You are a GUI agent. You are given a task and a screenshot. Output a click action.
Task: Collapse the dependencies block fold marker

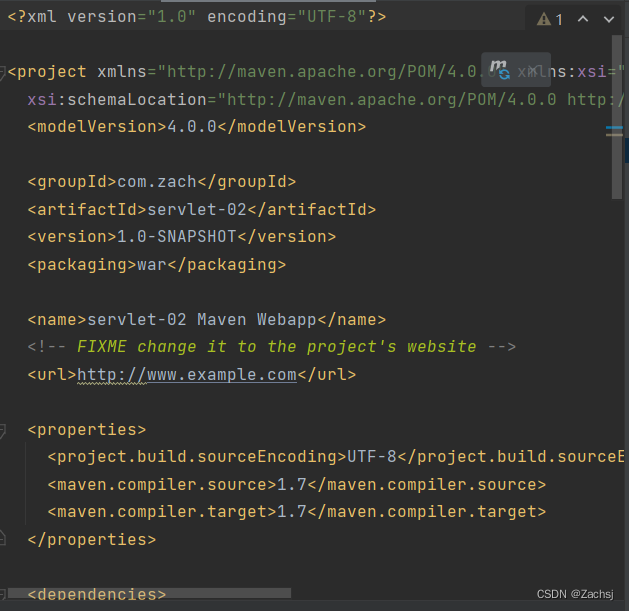[2, 594]
